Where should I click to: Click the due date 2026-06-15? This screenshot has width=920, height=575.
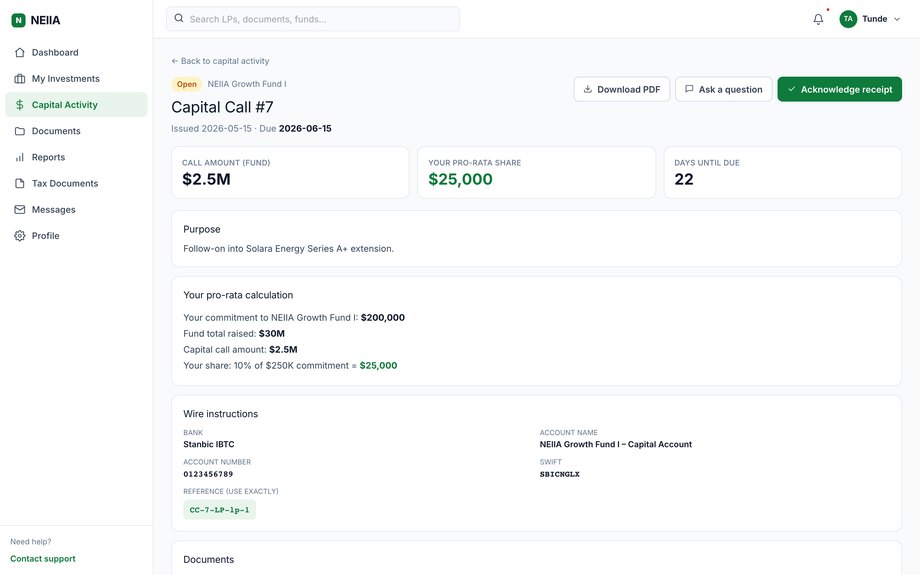(x=305, y=128)
